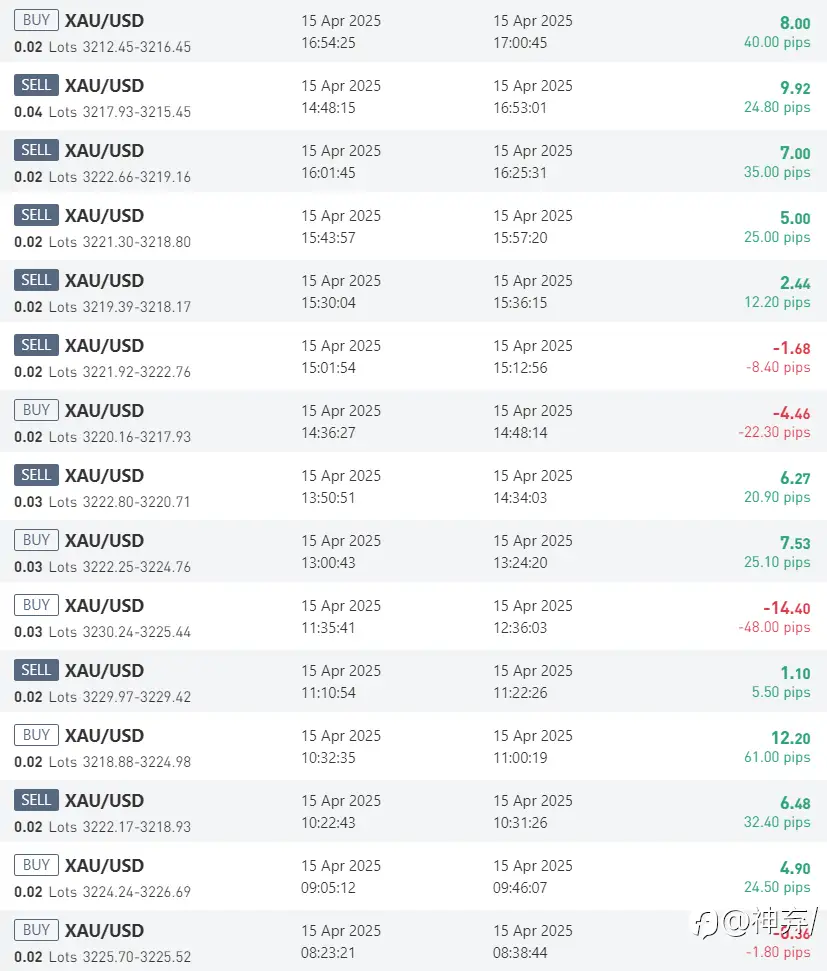Select lots text 3222.25-3224.76
827x971 pixels.
136,567
